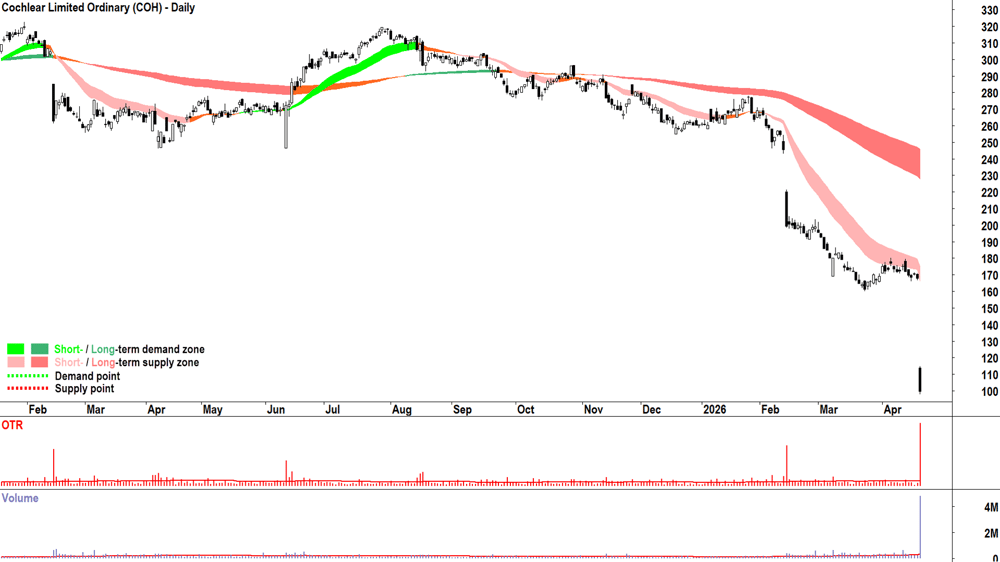Click the Aug label on the date axis

click(x=402, y=410)
